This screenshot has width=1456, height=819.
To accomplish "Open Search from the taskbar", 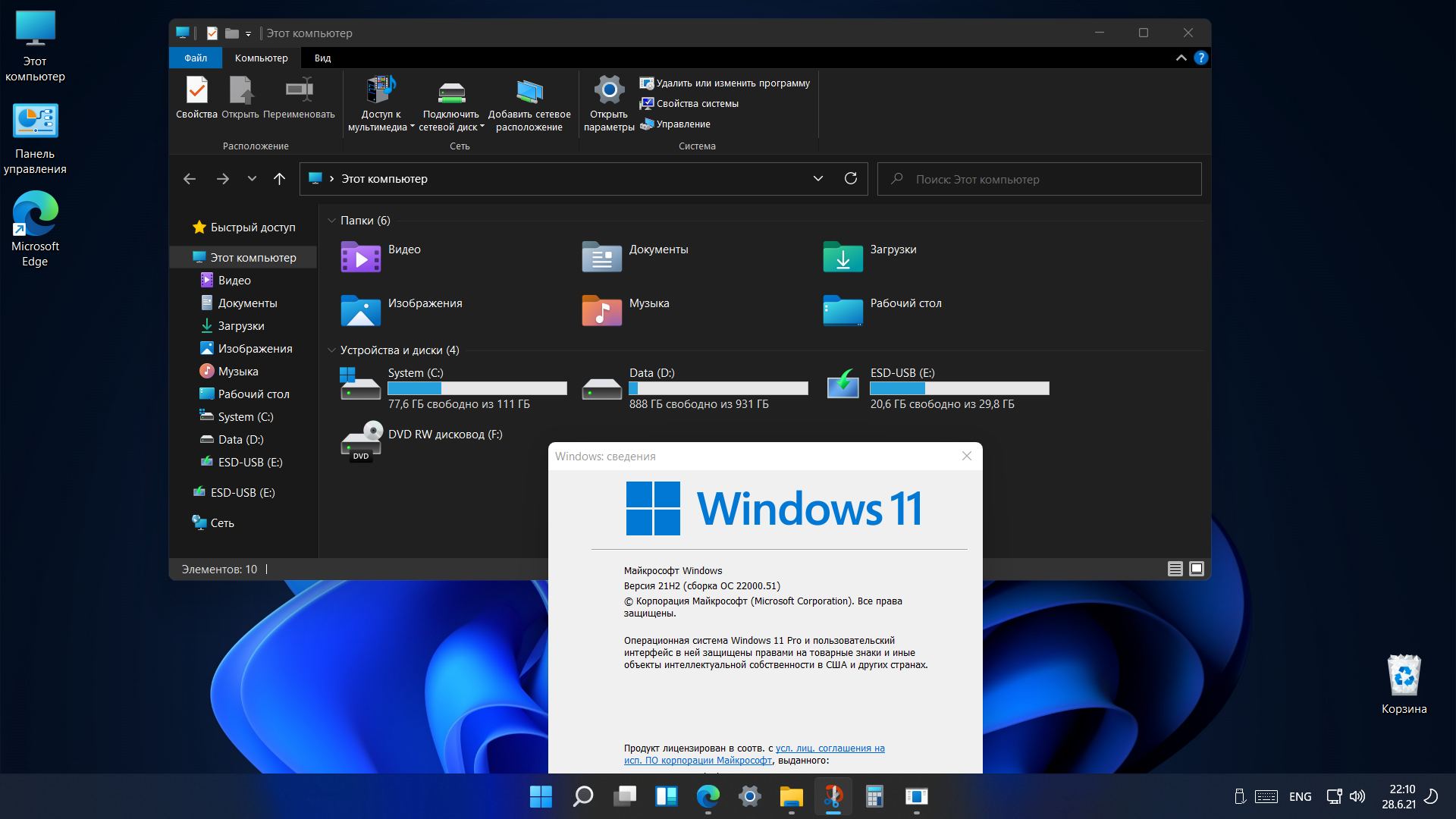I will click(x=582, y=796).
